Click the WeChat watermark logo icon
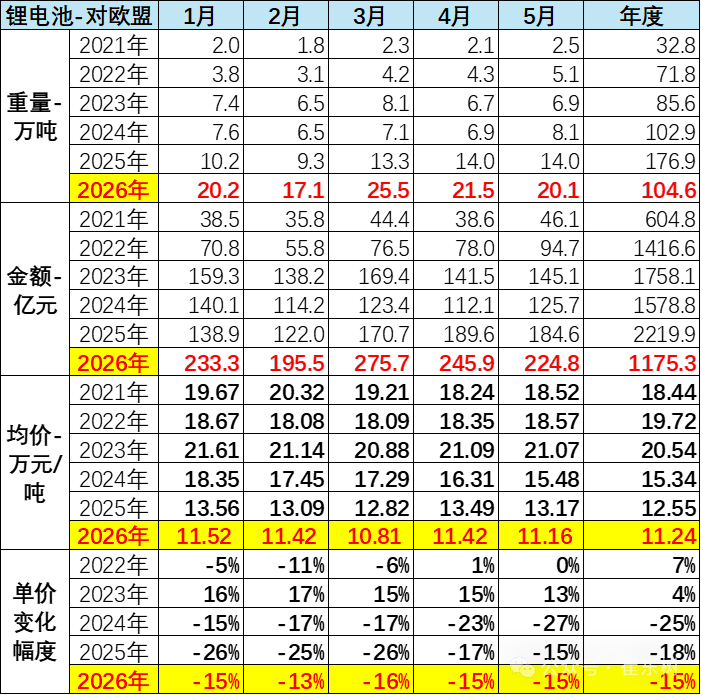701x695 pixels. 522,667
